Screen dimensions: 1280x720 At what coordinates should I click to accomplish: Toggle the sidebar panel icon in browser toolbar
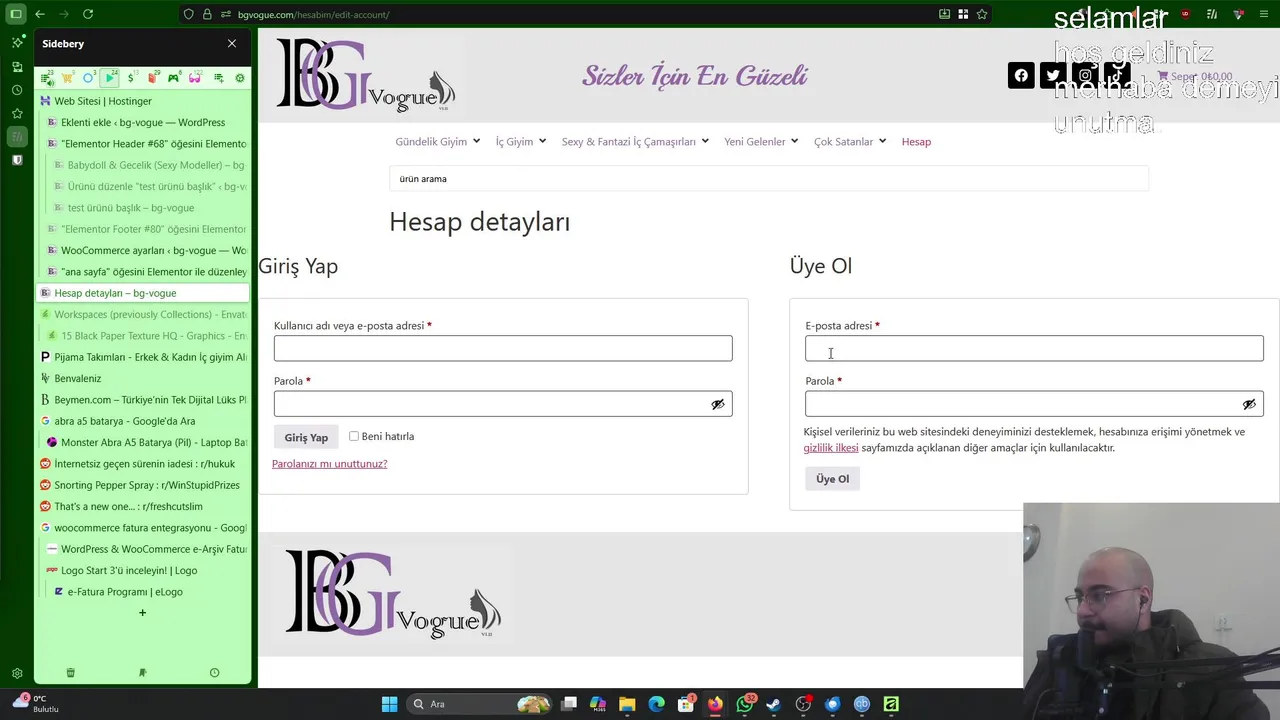pyautogui.click(x=16, y=14)
